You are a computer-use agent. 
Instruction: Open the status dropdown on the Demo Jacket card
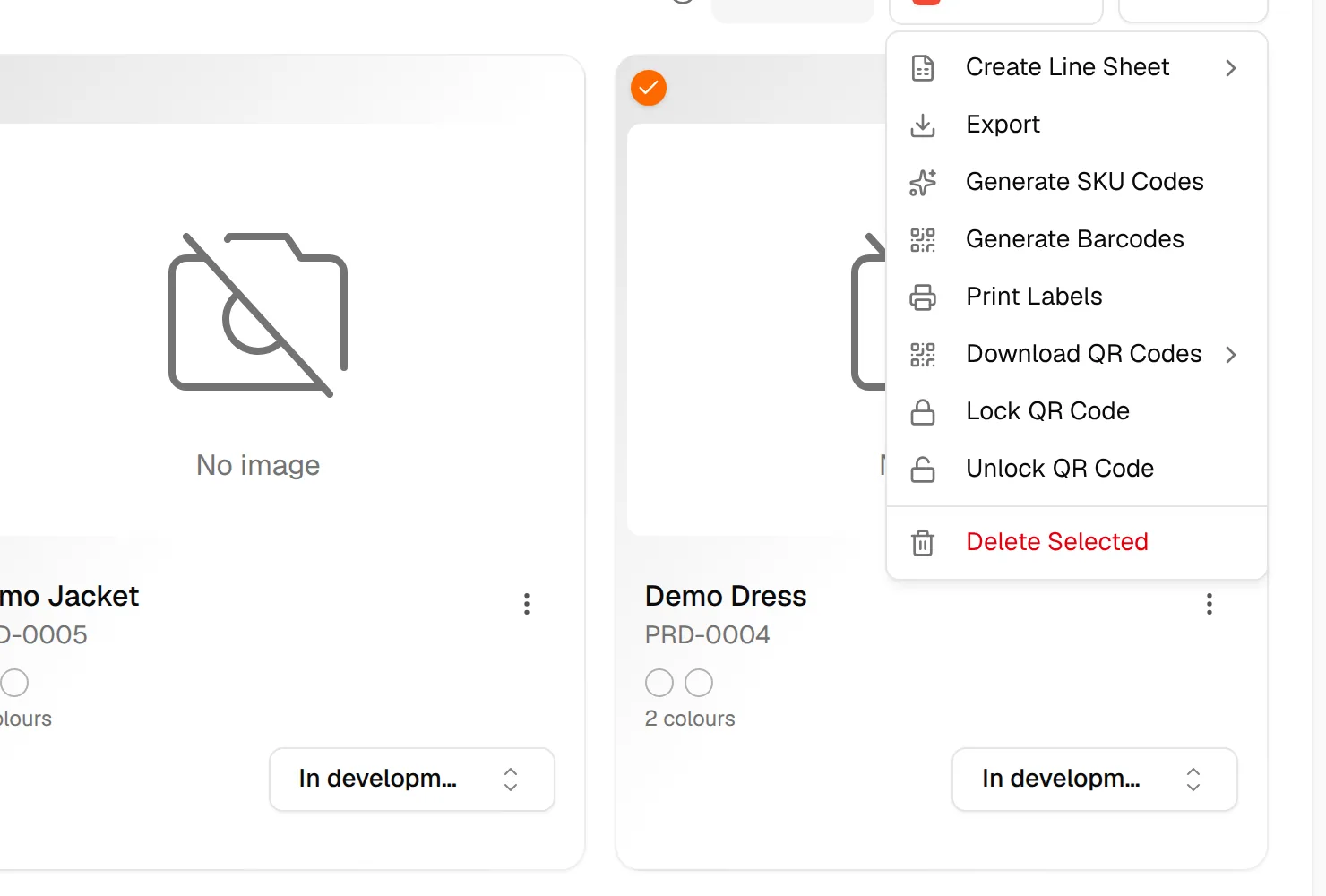412,780
